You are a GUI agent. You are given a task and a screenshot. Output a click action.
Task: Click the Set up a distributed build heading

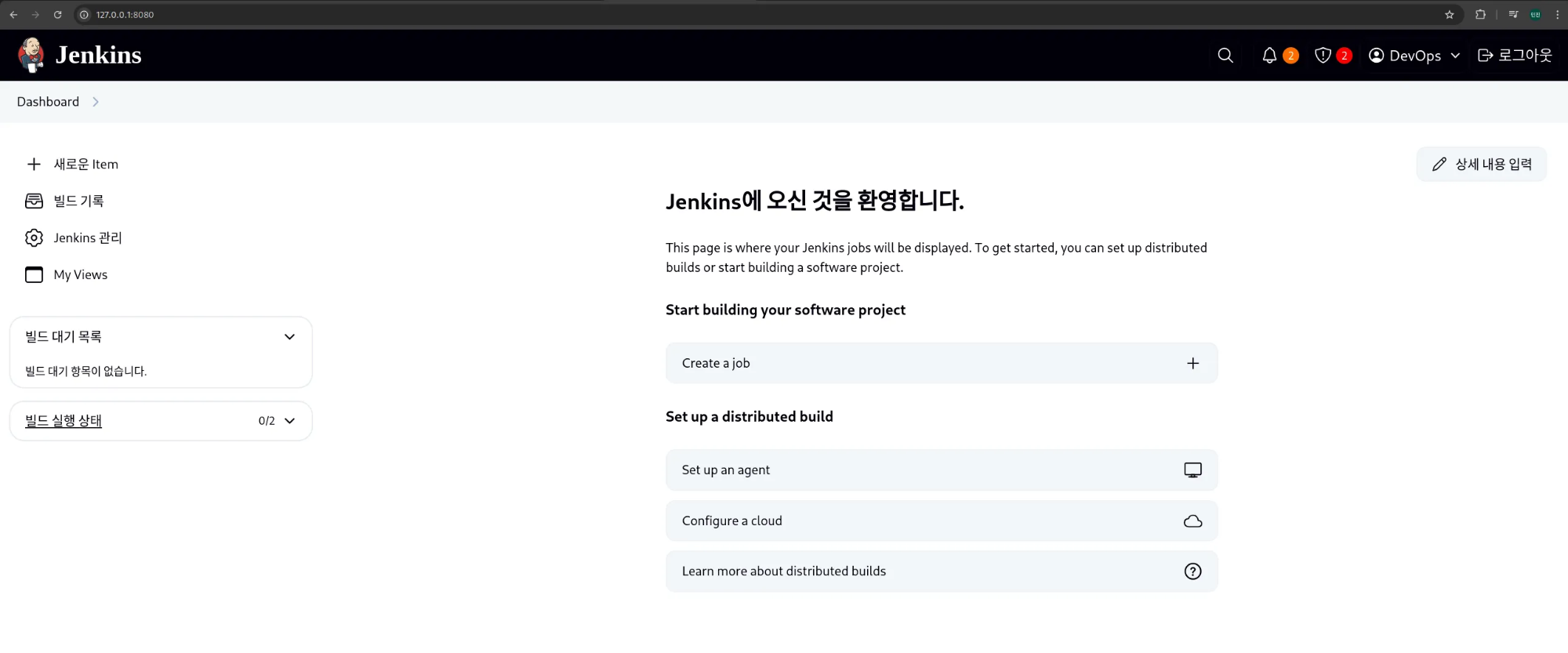pos(750,416)
